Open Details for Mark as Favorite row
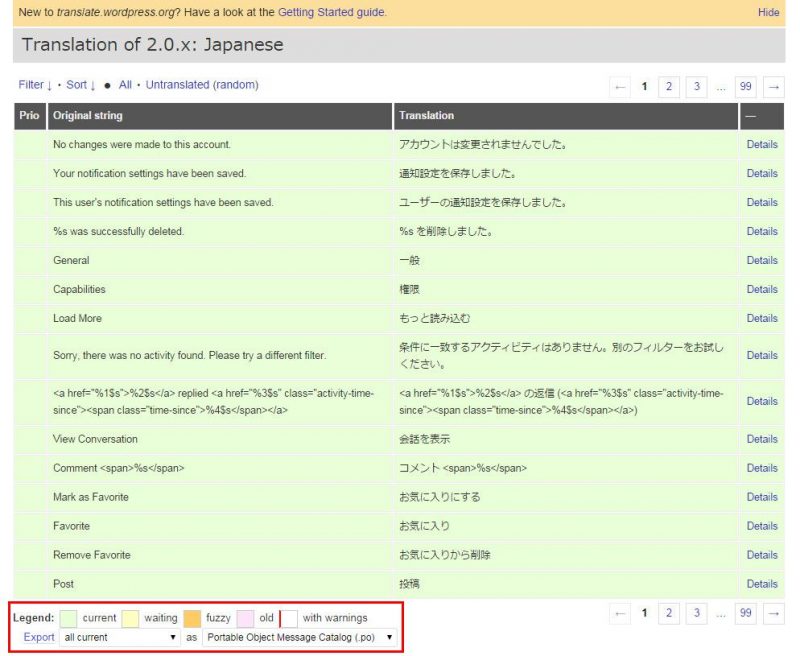 click(x=762, y=497)
